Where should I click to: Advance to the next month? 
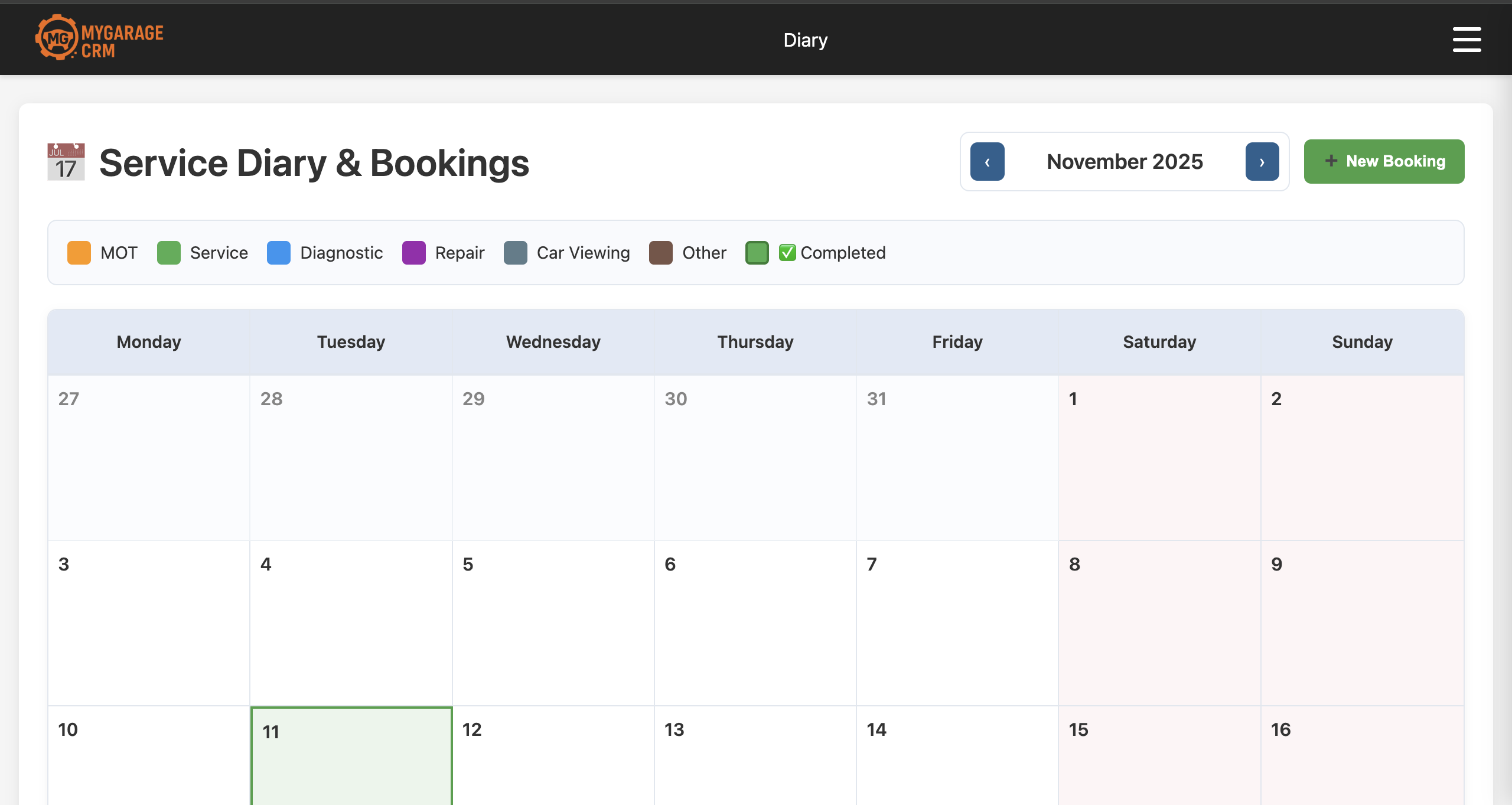pyautogui.click(x=1262, y=161)
